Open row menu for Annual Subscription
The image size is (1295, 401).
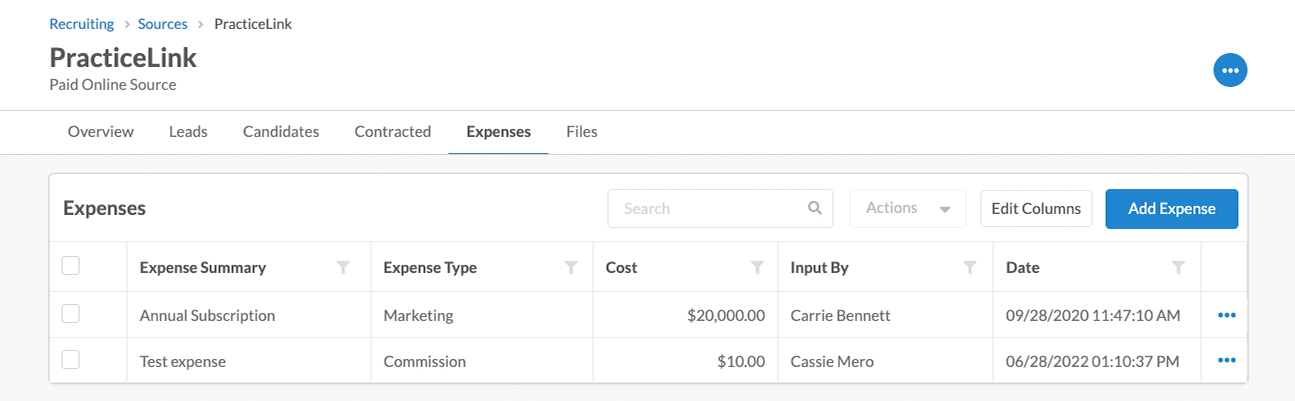point(1227,315)
